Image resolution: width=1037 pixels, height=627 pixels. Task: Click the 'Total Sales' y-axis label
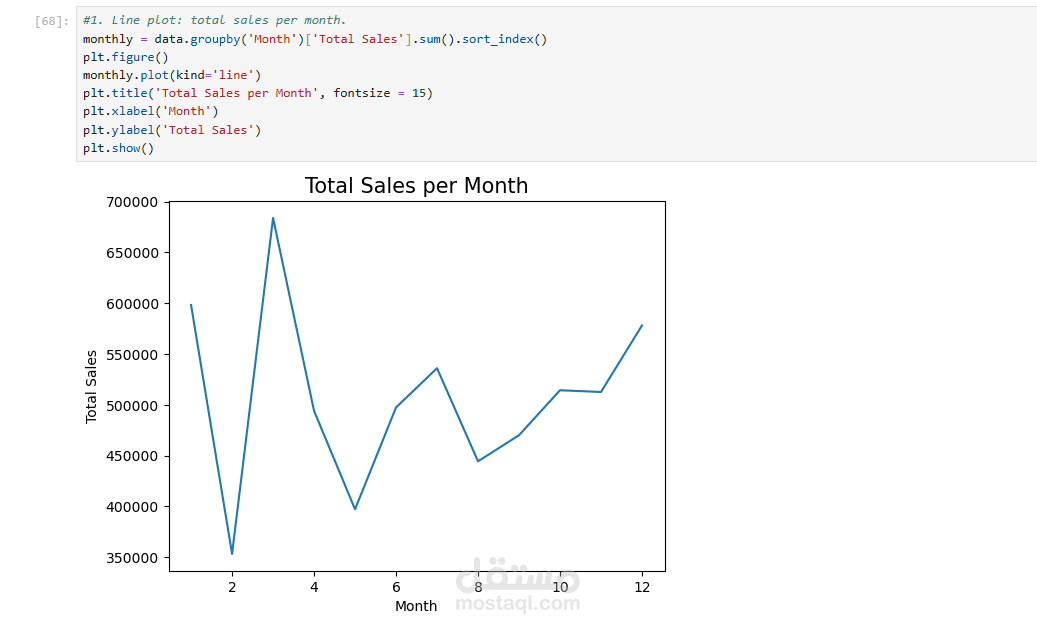coord(92,386)
